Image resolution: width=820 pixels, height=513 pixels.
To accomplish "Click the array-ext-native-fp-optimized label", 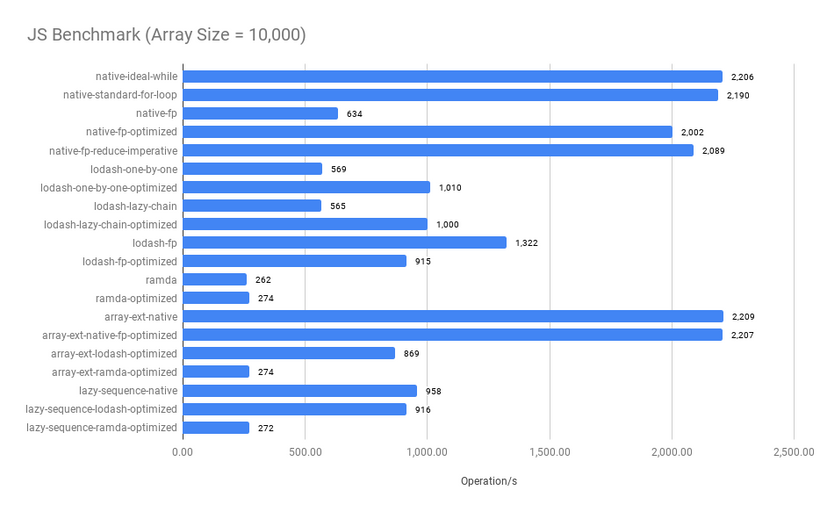I will pyautogui.click(x=110, y=335).
